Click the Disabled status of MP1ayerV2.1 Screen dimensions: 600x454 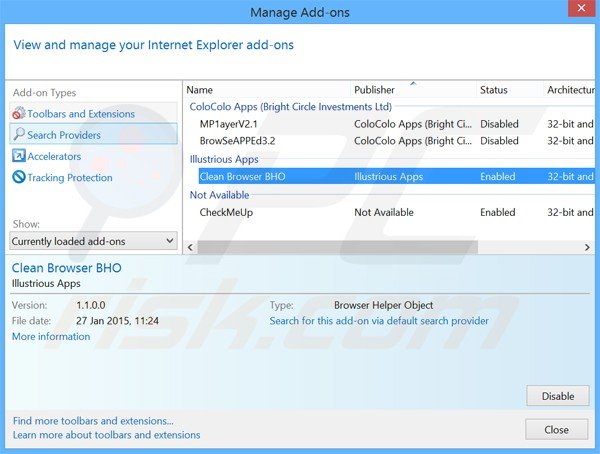[499, 124]
